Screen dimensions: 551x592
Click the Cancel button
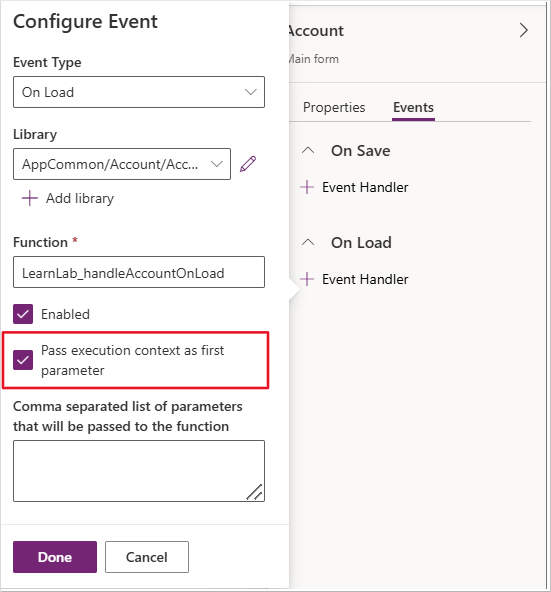click(x=147, y=557)
